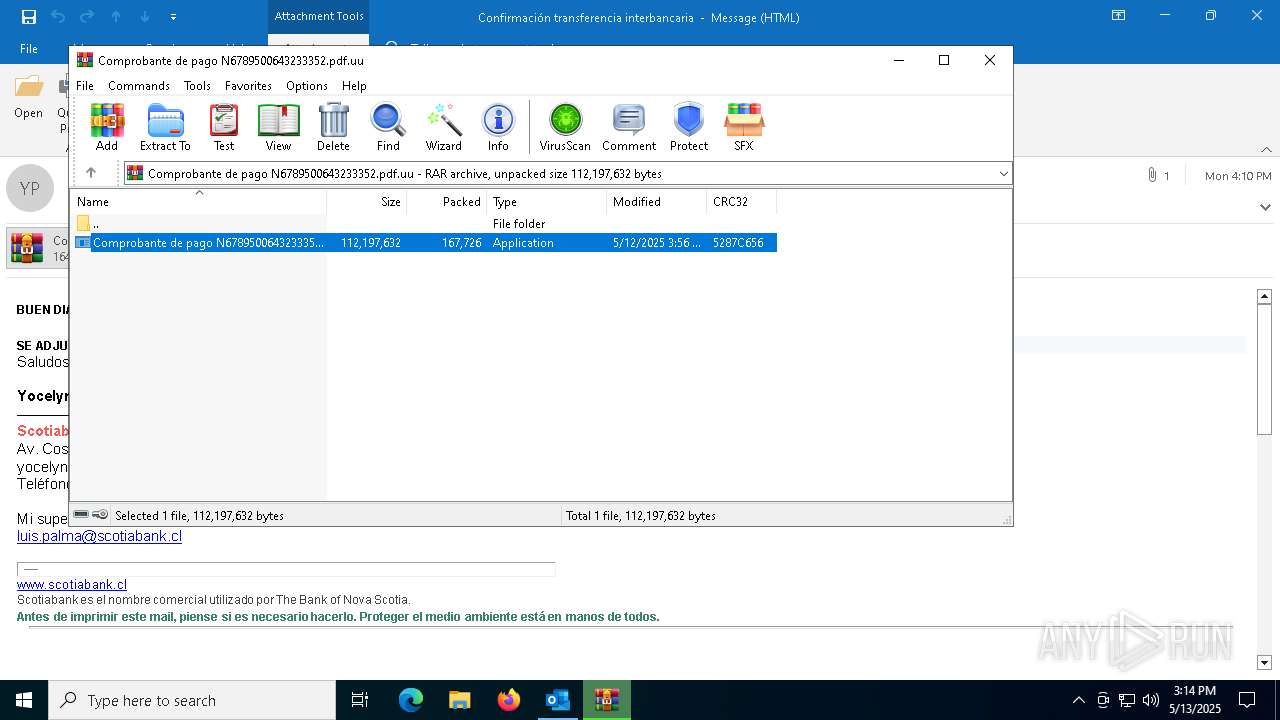This screenshot has height=720, width=1280.
Task: Sort by CRC32 column header
Action: coord(741,201)
